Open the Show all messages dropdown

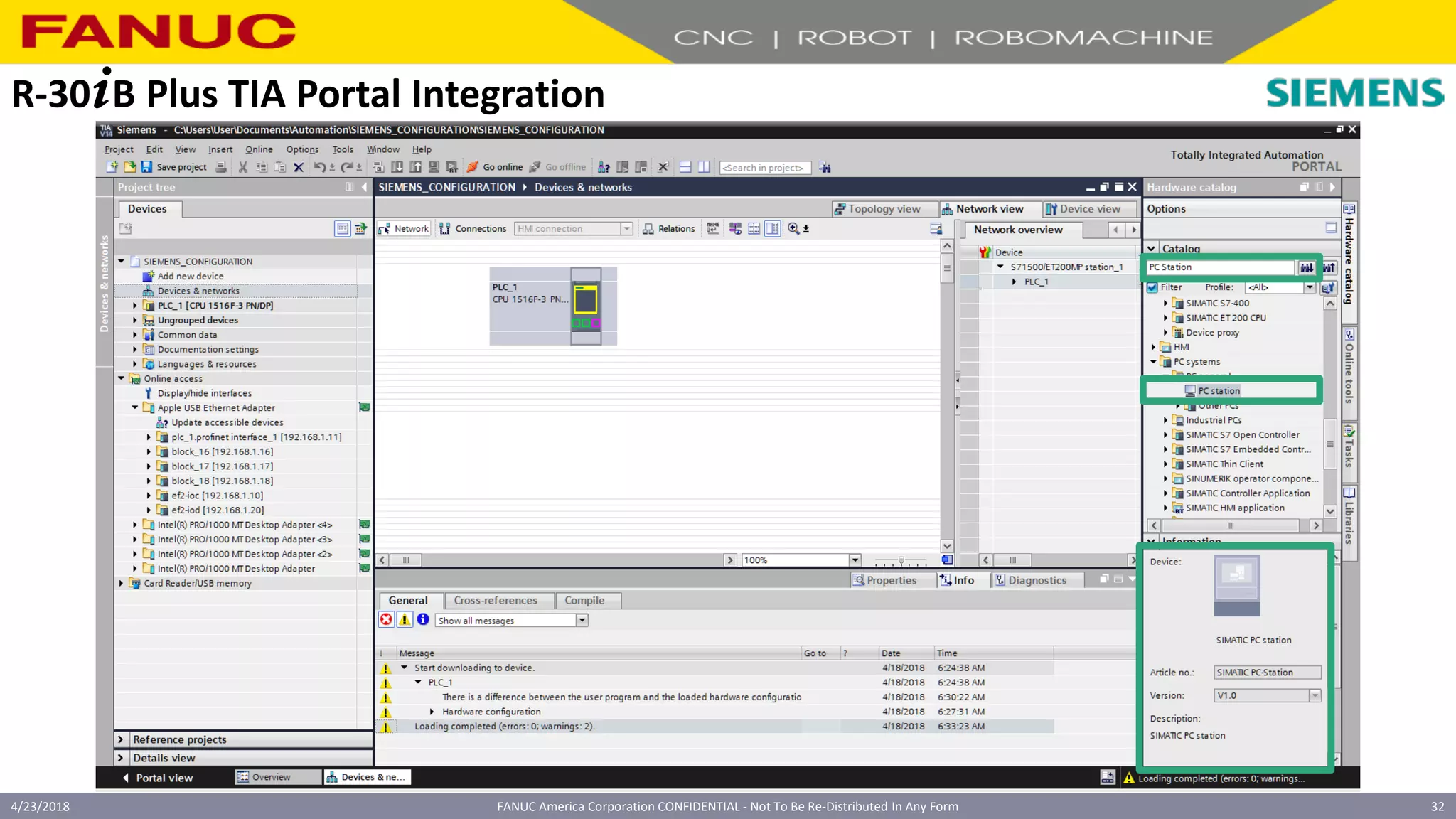click(582, 620)
